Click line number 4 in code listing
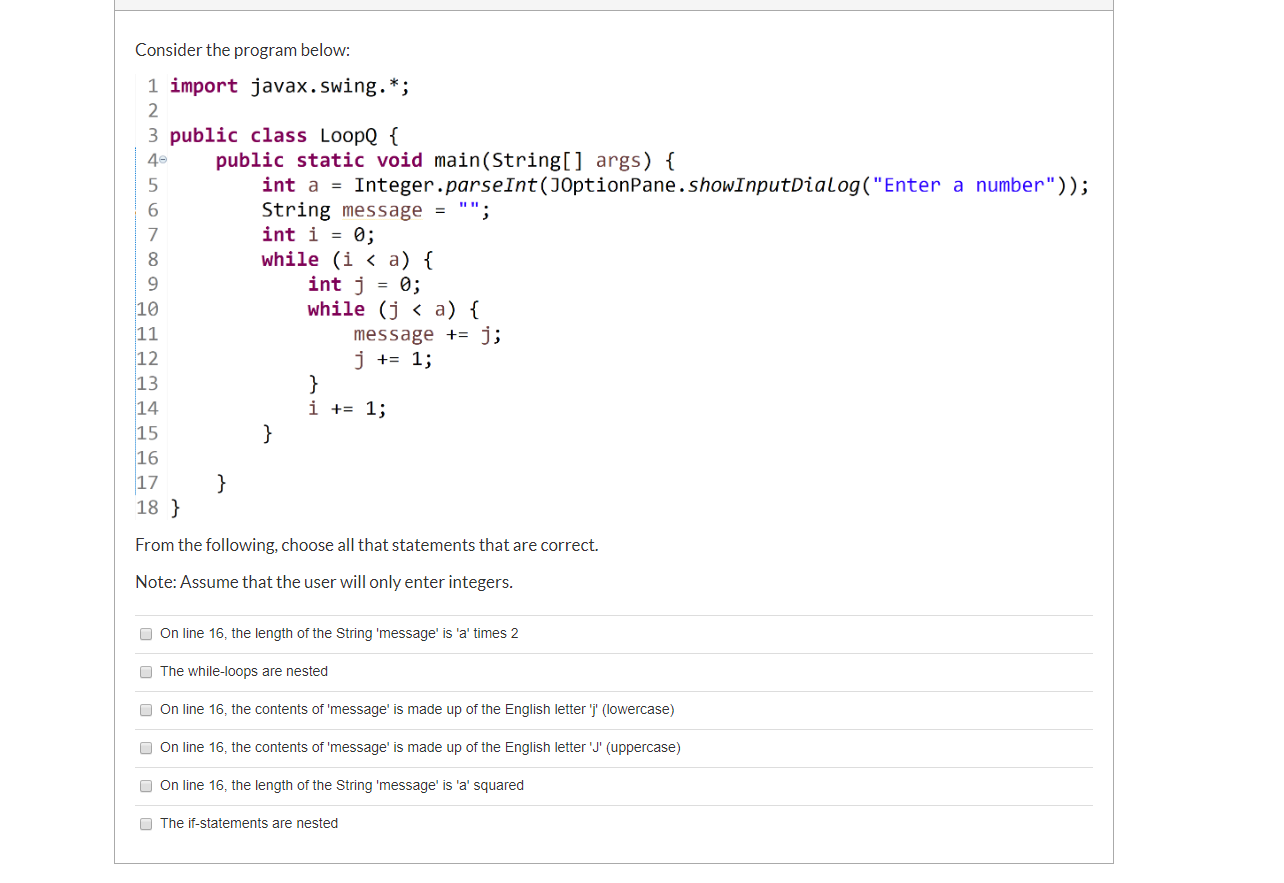 pos(150,159)
